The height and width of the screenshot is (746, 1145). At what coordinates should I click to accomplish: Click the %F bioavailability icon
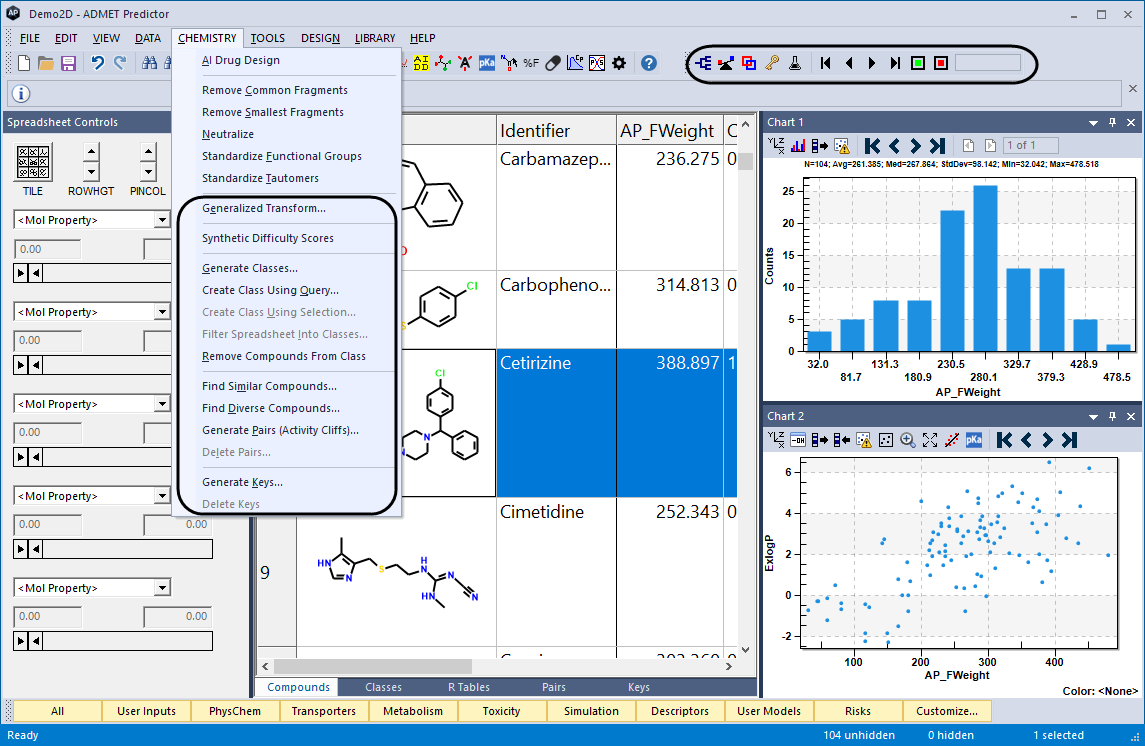(x=531, y=64)
